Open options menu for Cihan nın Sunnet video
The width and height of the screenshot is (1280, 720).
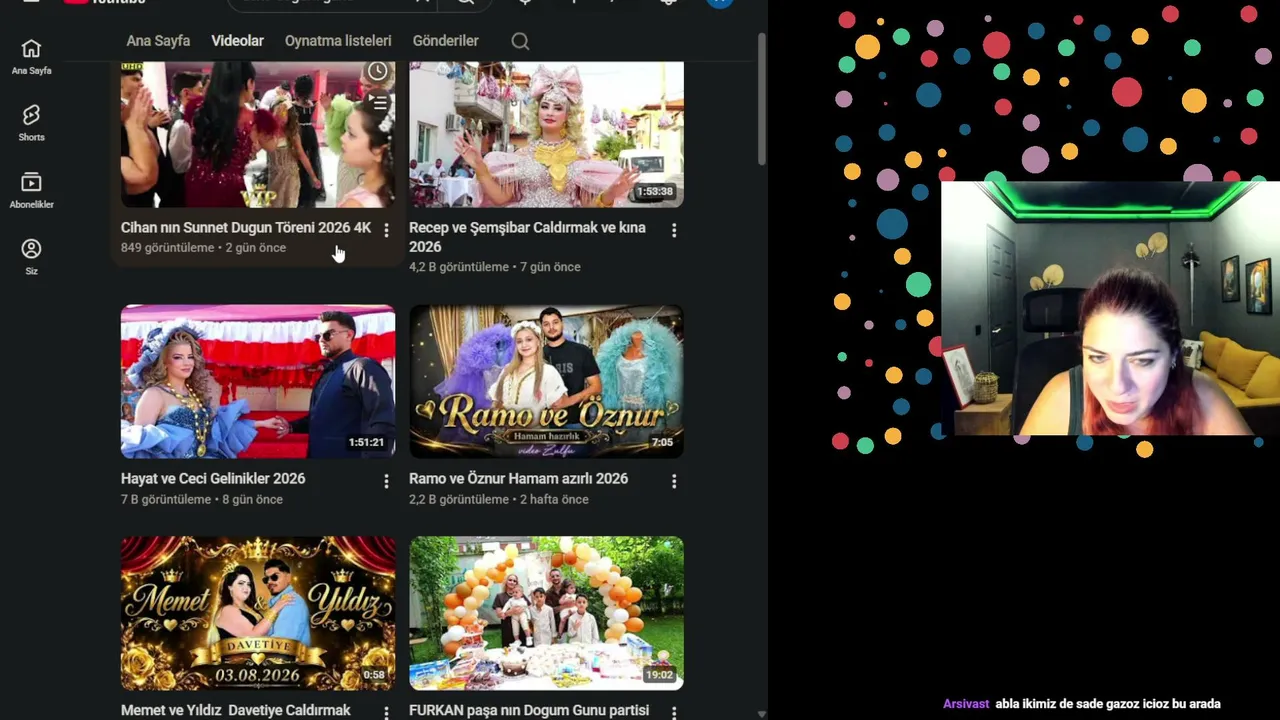[386, 230]
